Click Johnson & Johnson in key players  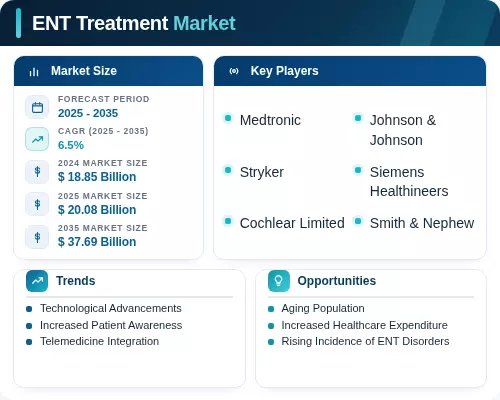coord(403,130)
